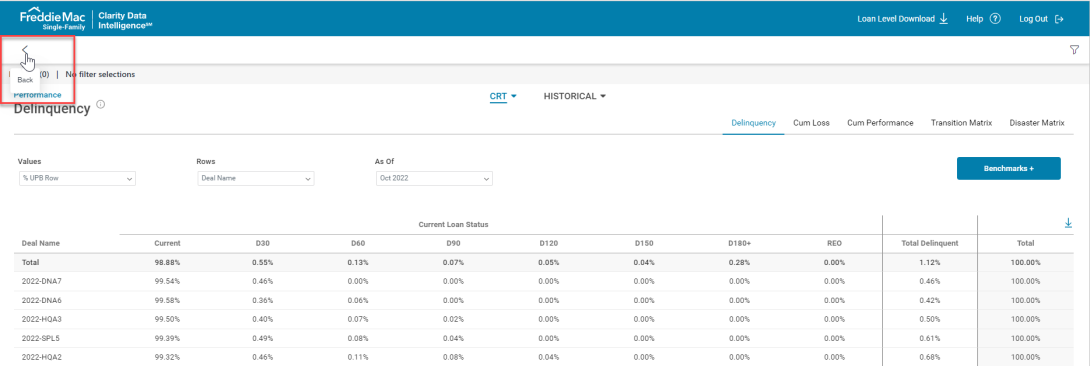Click the Back arrow icon
The width and height of the screenshot is (1090, 366).
point(24,50)
